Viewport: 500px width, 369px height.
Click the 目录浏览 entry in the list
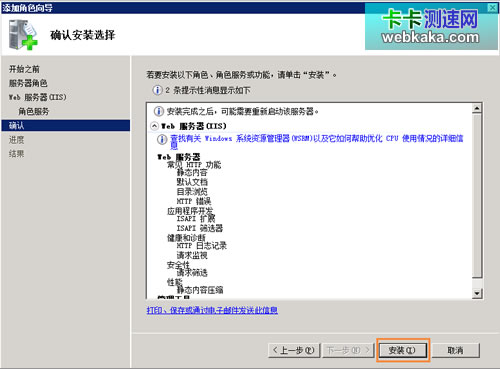pos(192,191)
